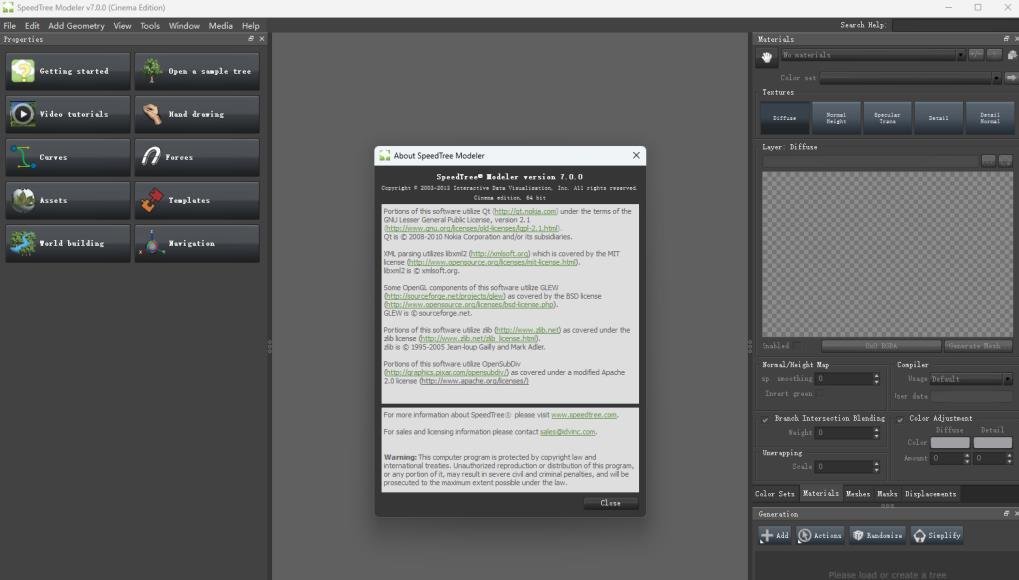Image resolution: width=1019 pixels, height=580 pixels.
Task: Close the About SpeedTree Modeler dialog with X
Action: [x=636, y=155]
